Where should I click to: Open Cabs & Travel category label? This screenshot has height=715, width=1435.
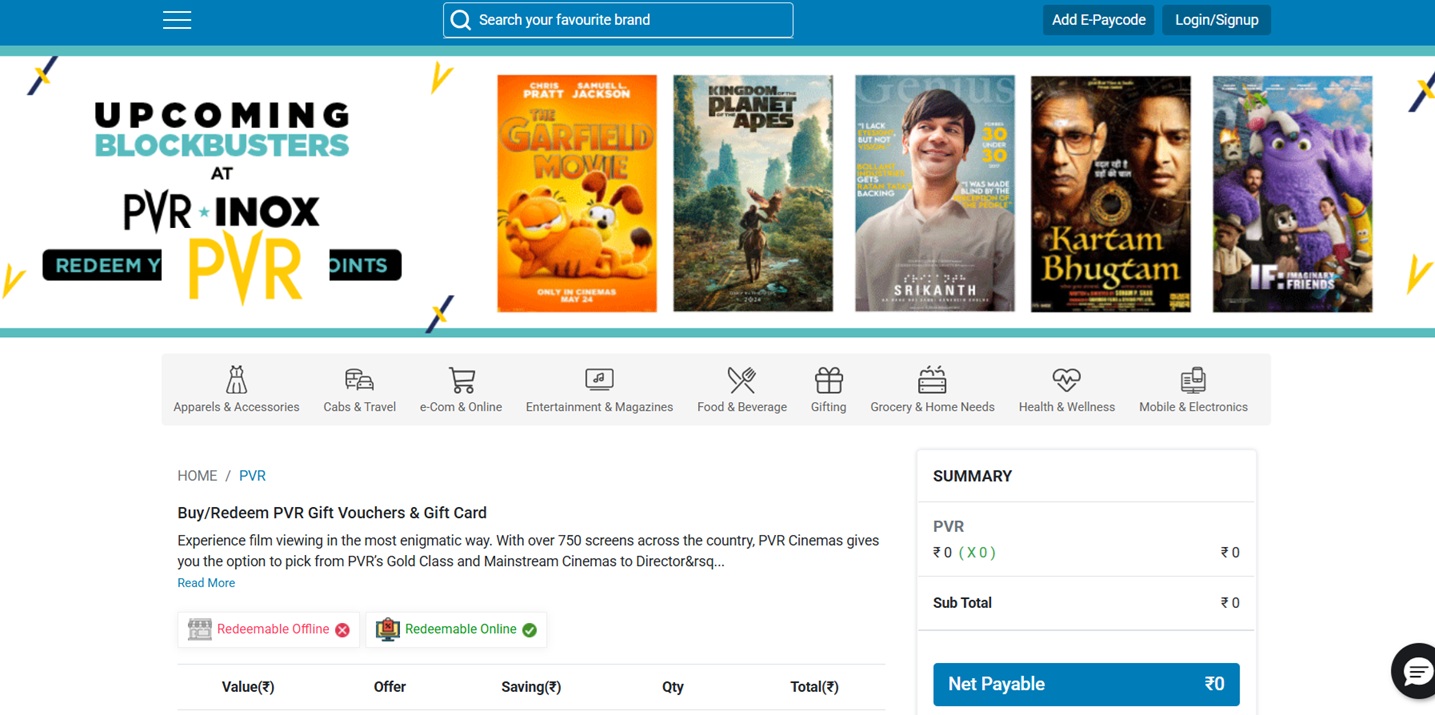(x=359, y=407)
